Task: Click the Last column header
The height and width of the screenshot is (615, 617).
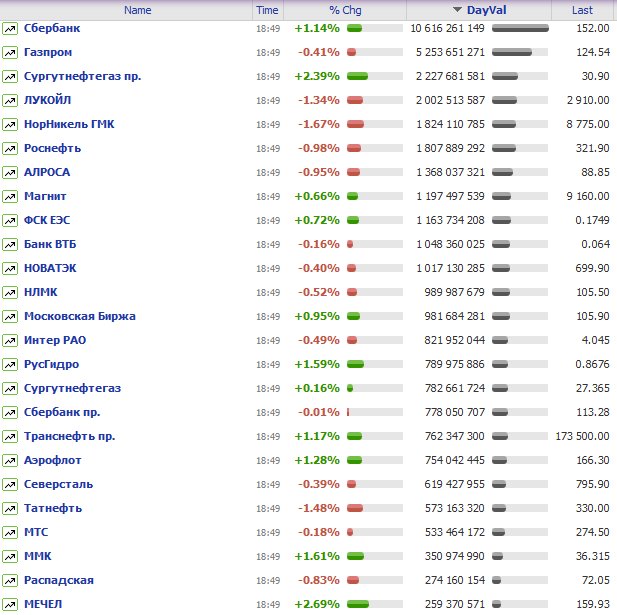Action: click(582, 9)
